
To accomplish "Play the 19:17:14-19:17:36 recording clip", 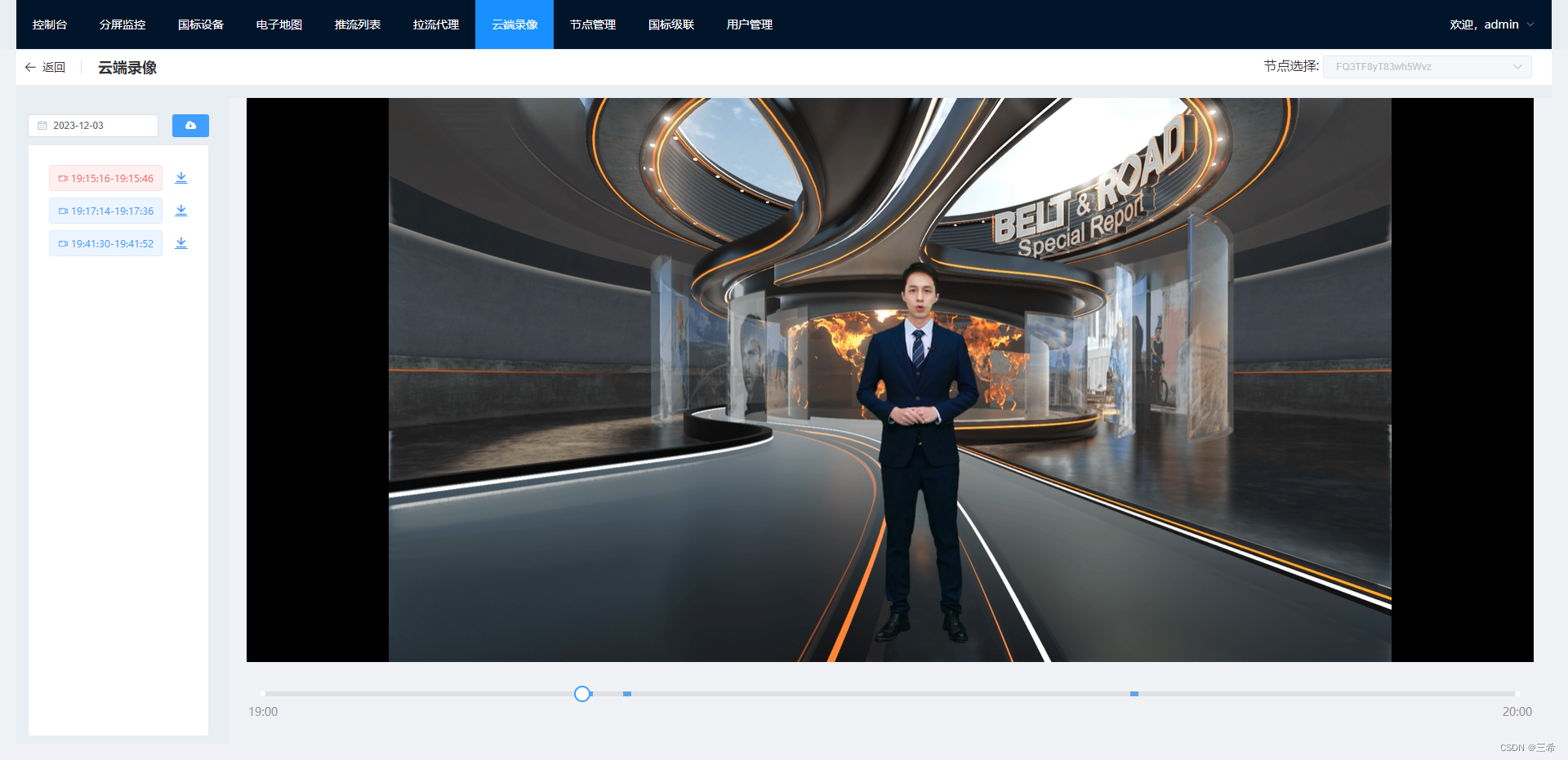I will pyautogui.click(x=105, y=211).
